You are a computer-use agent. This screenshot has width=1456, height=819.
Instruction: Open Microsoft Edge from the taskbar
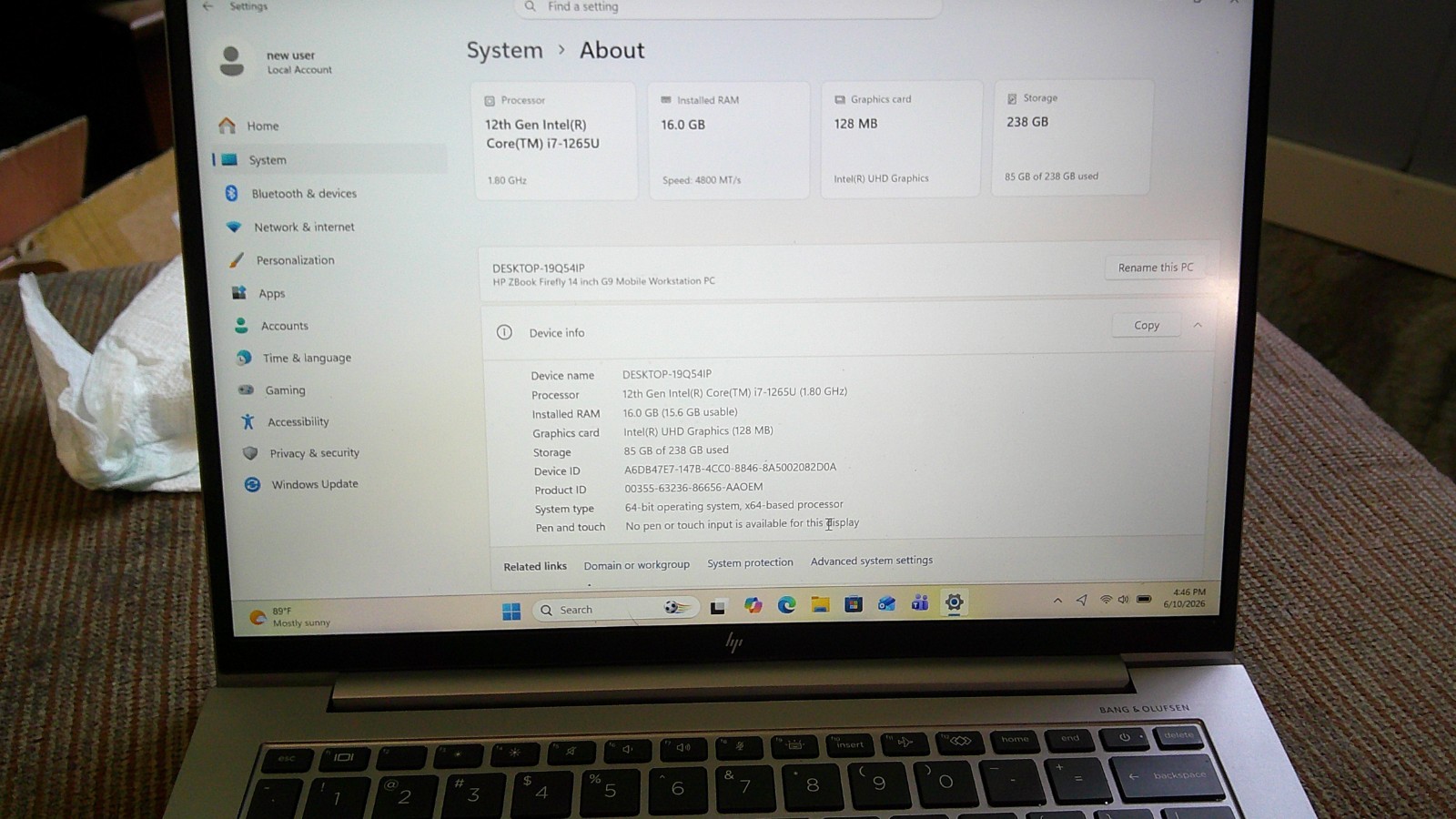pyautogui.click(x=786, y=604)
